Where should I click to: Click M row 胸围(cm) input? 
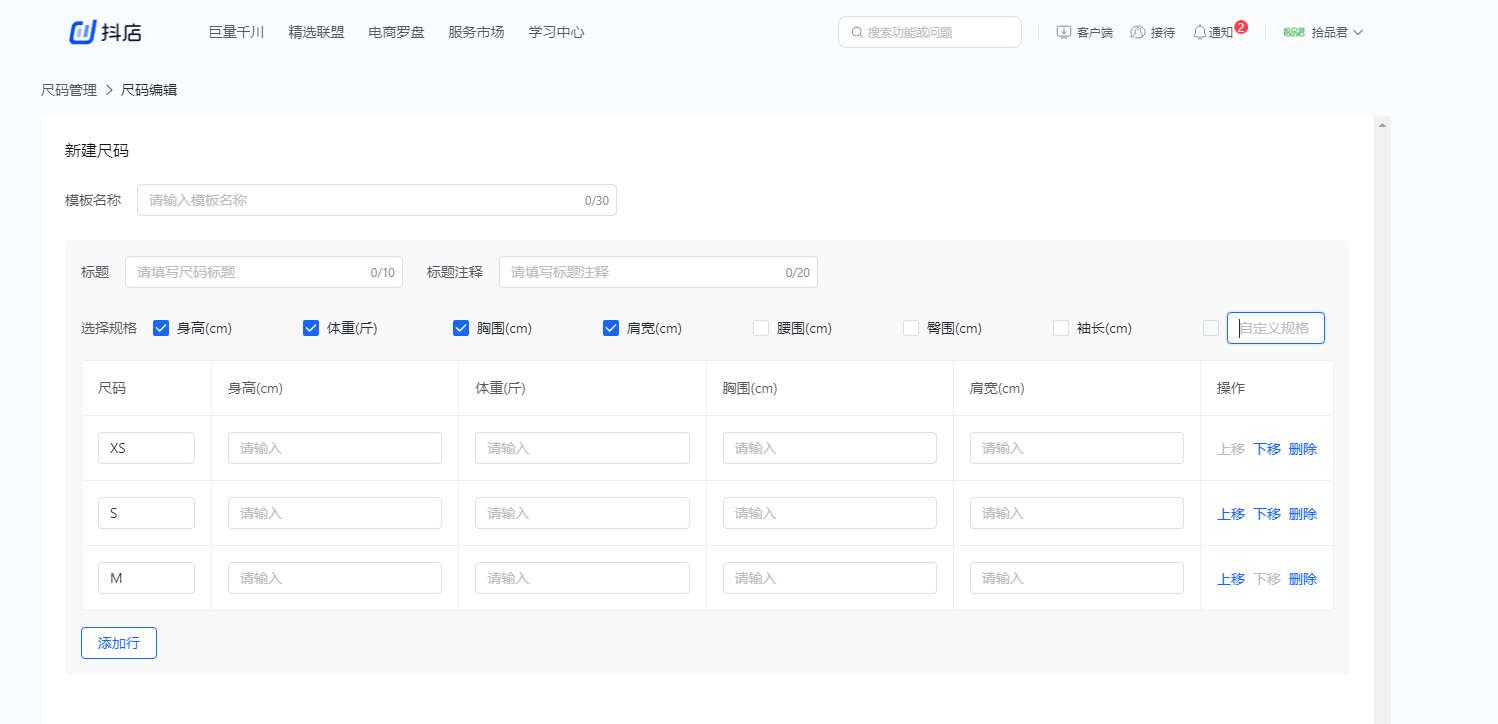(x=830, y=578)
